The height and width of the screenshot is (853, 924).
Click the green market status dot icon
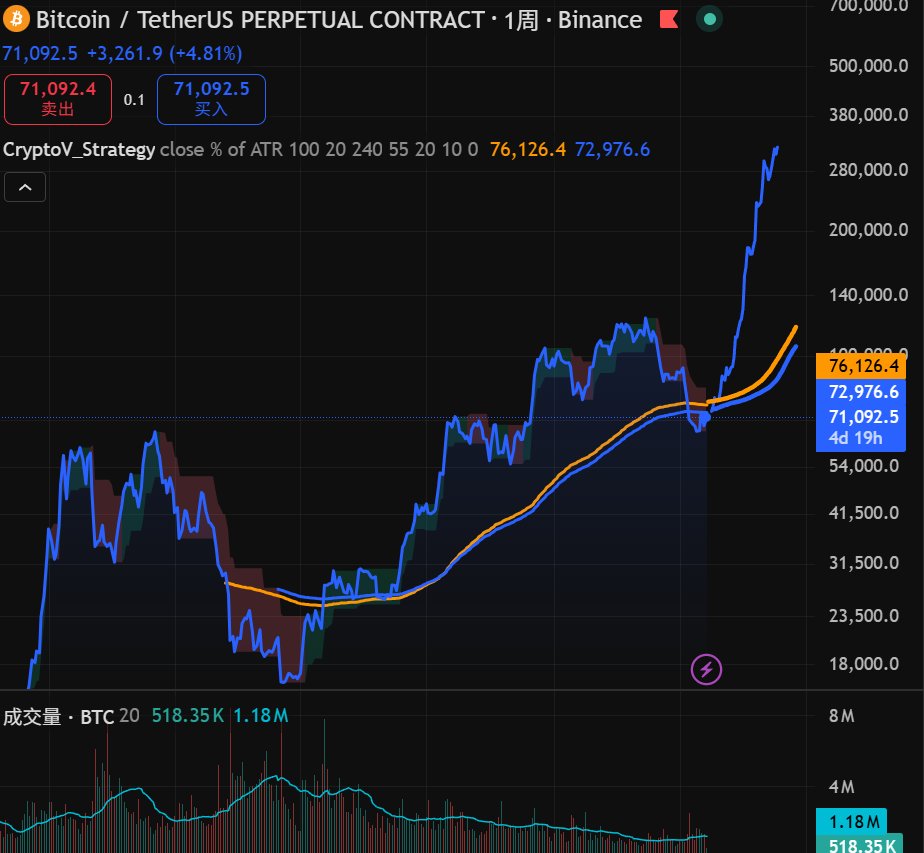709,18
